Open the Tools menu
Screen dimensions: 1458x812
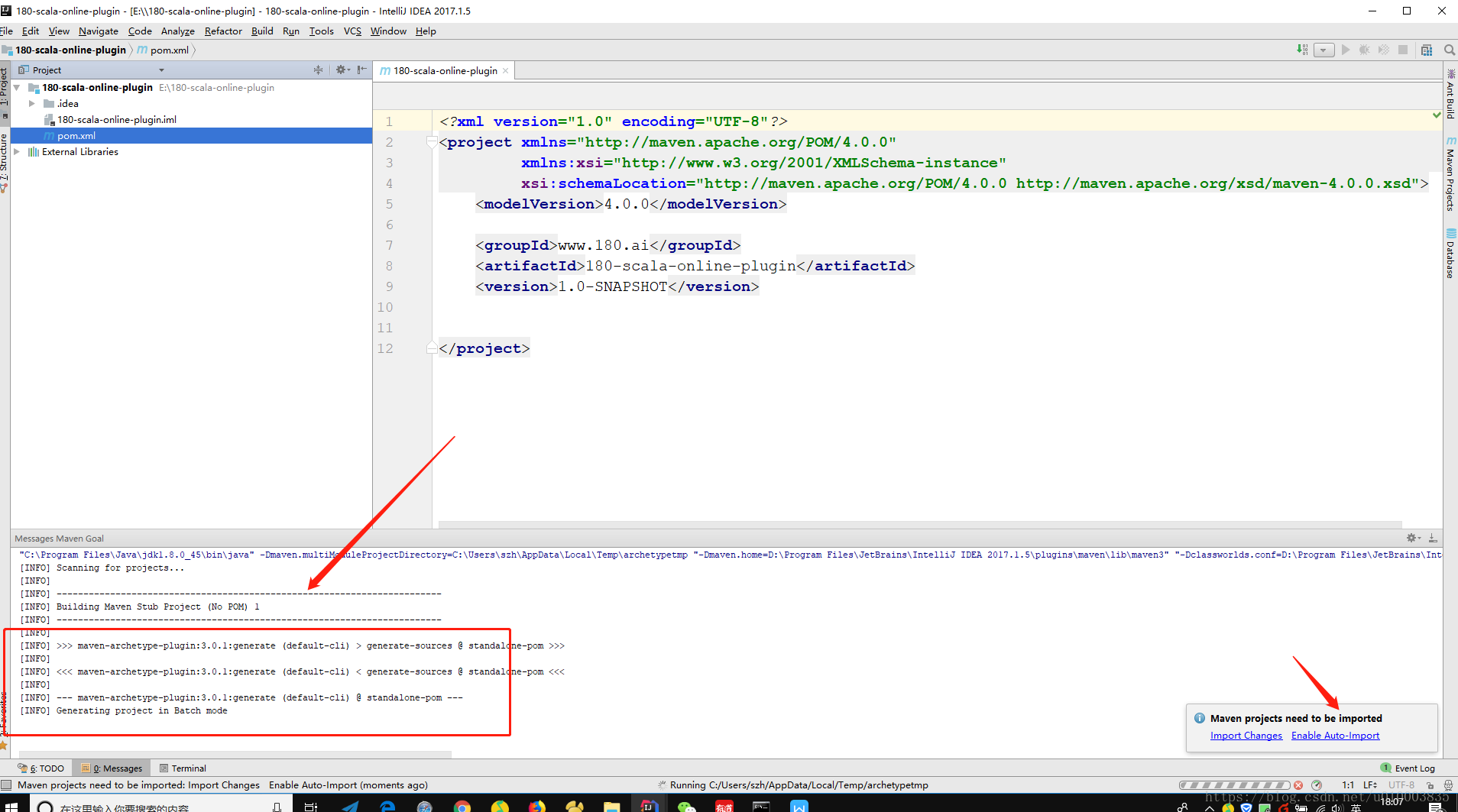(322, 31)
